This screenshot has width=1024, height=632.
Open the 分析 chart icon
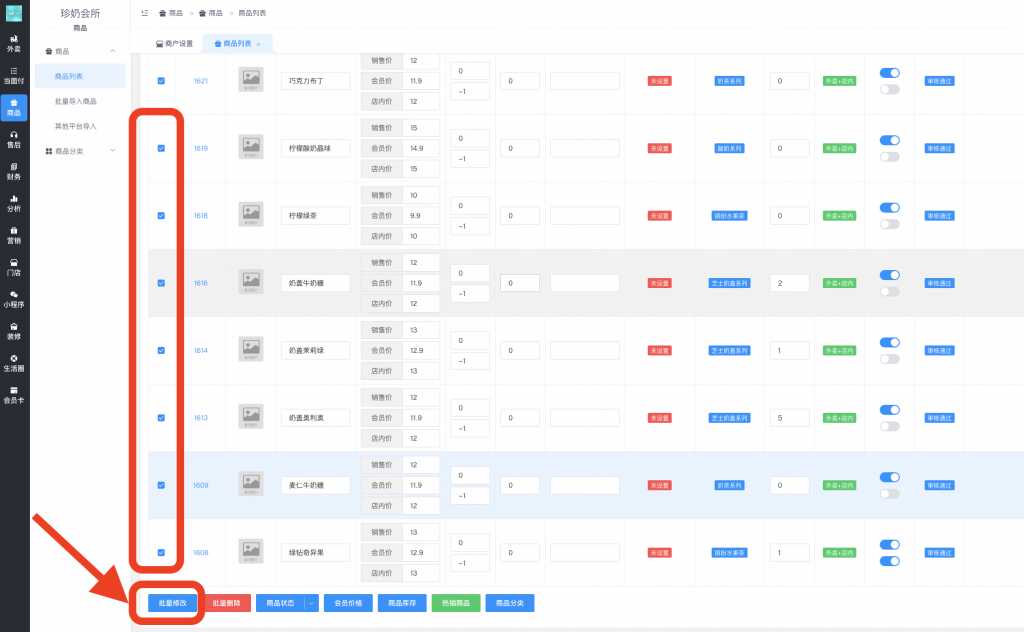[x=14, y=203]
